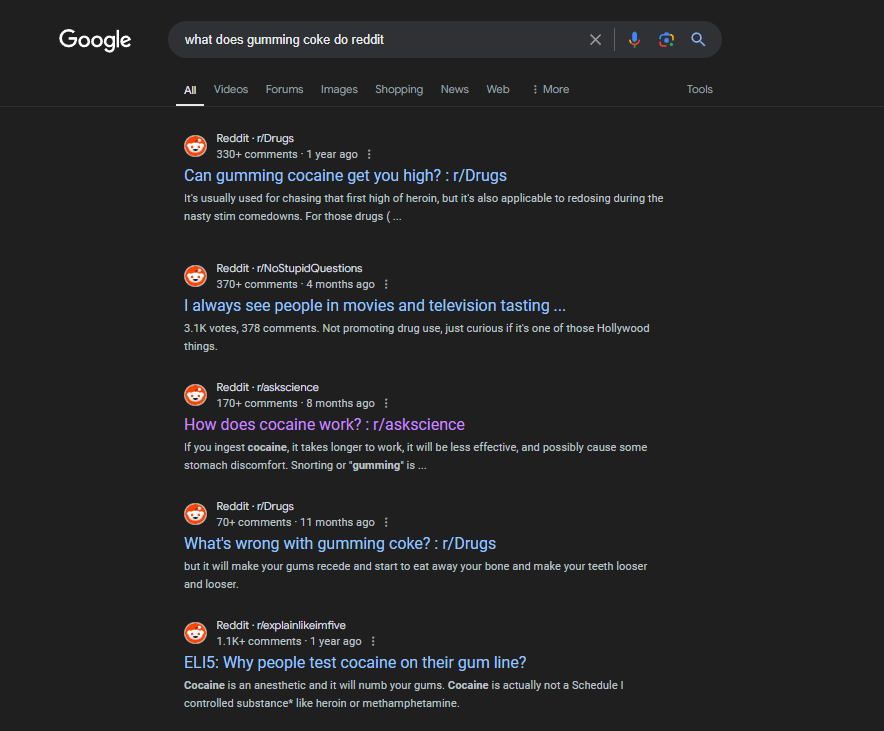Viewport: 884px width, 731px height.
Task: Click '170+ comments · 8 months ago' text
Action: (295, 404)
